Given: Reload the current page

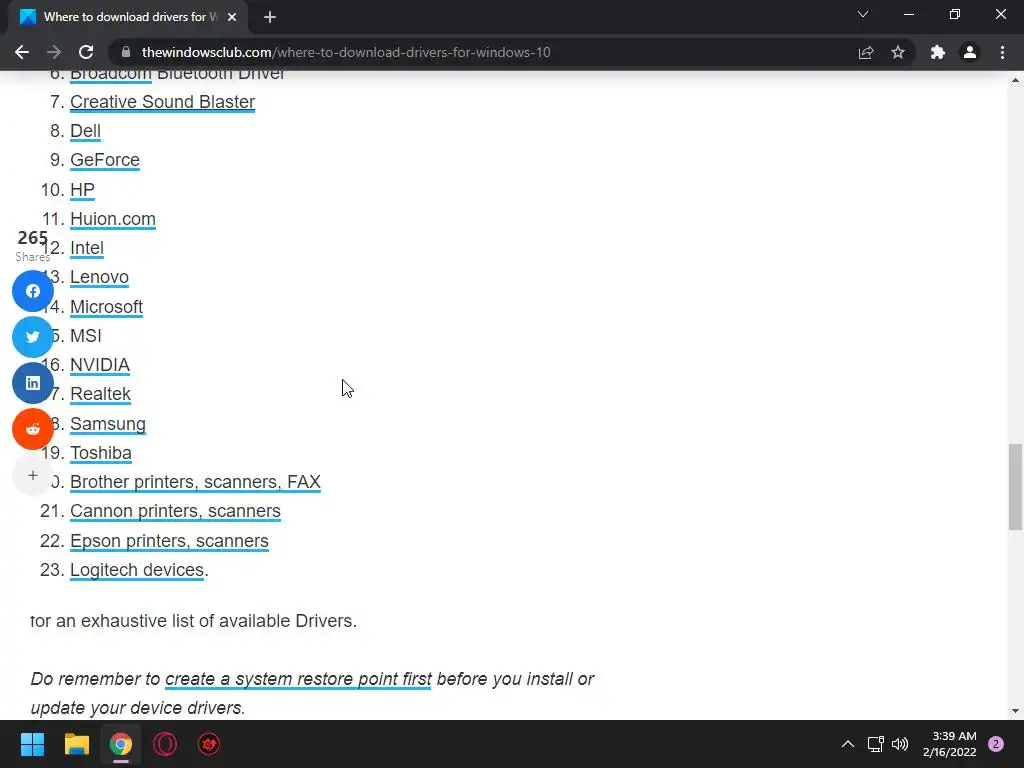Looking at the screenshot, I should pos(86,52).
